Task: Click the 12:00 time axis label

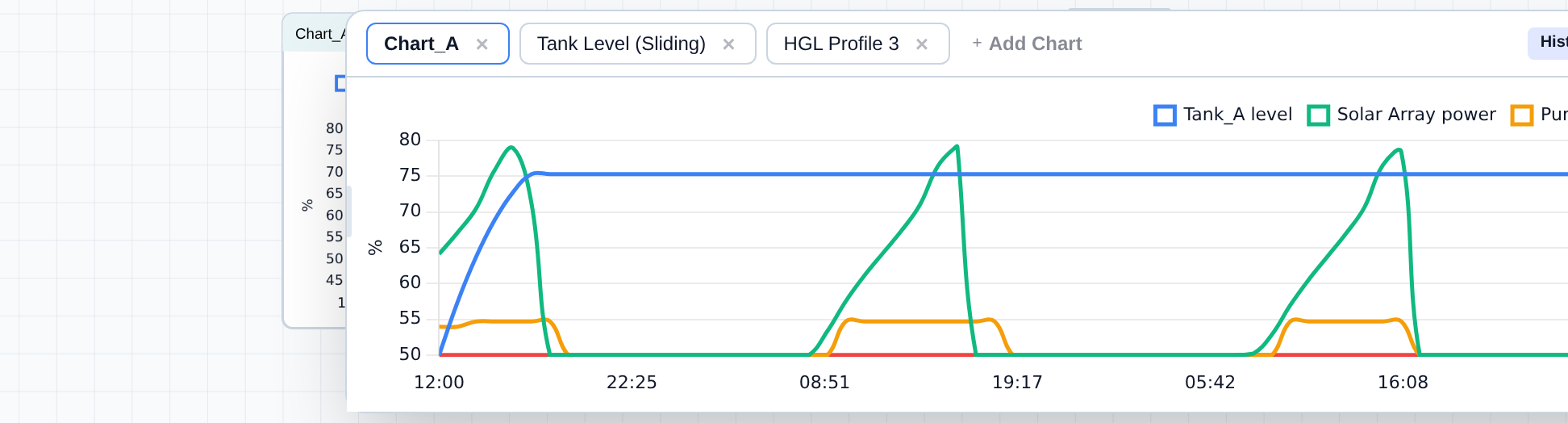Action: (x=439, y=383)
